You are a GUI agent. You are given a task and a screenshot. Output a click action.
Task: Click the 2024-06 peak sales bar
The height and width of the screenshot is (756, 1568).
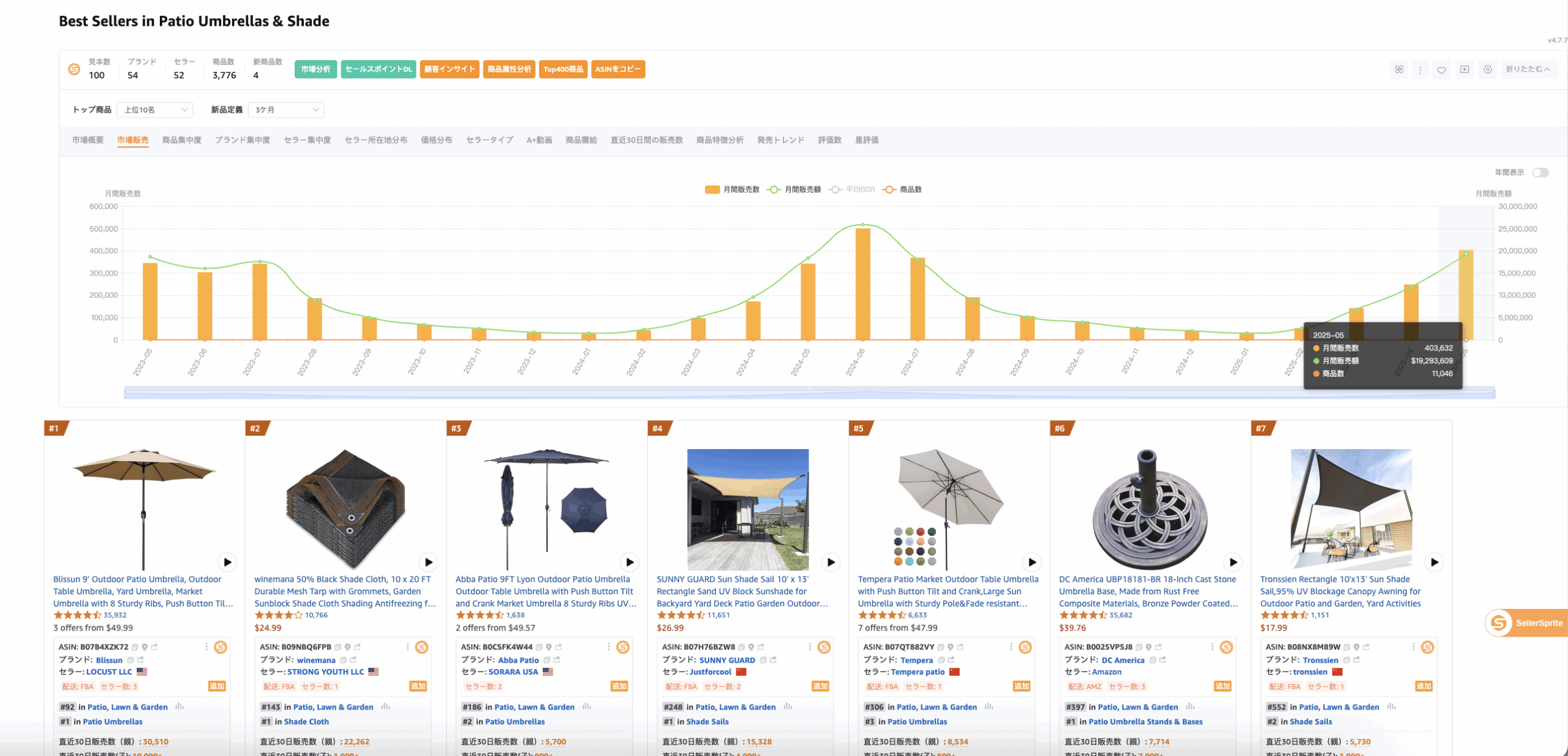point(862,284)
